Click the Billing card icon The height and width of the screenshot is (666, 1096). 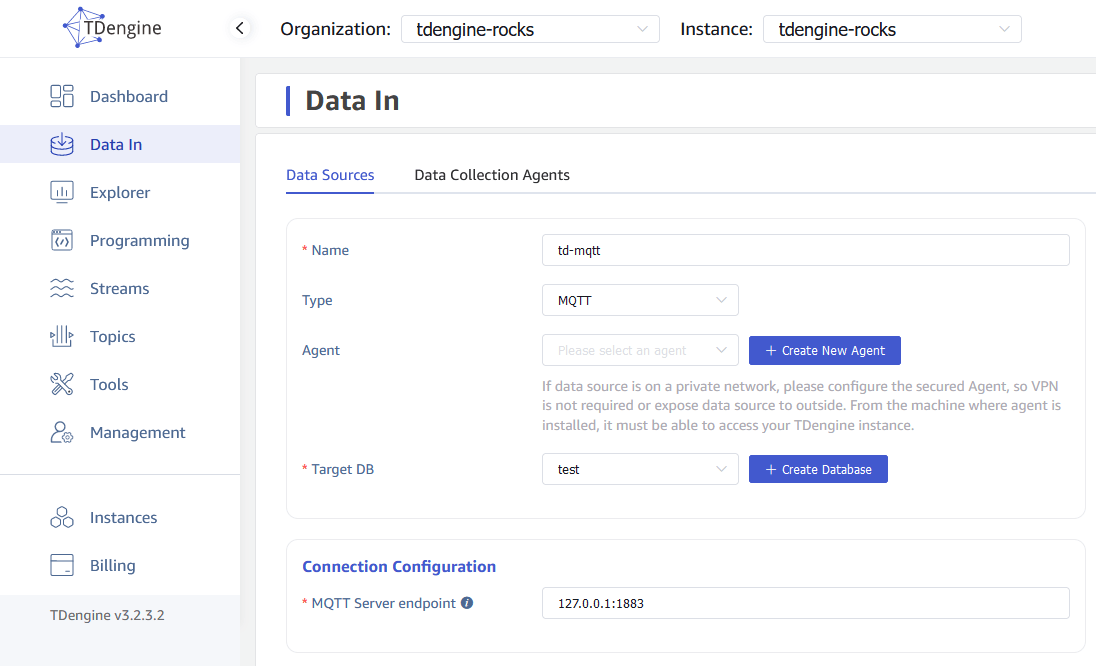click(x=62, y=565)
